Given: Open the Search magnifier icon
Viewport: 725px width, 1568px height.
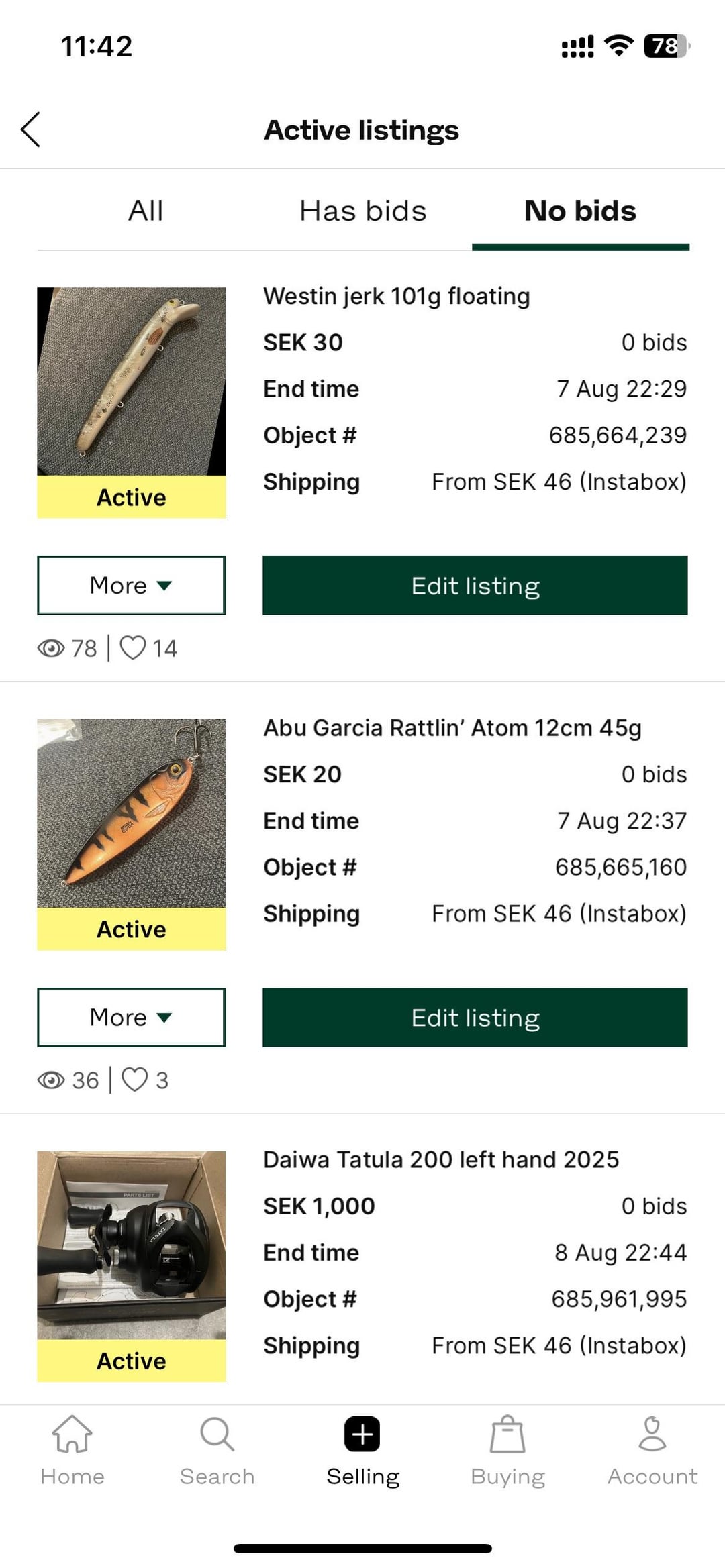Looking at the screenshot, I should pos(217,1434).
